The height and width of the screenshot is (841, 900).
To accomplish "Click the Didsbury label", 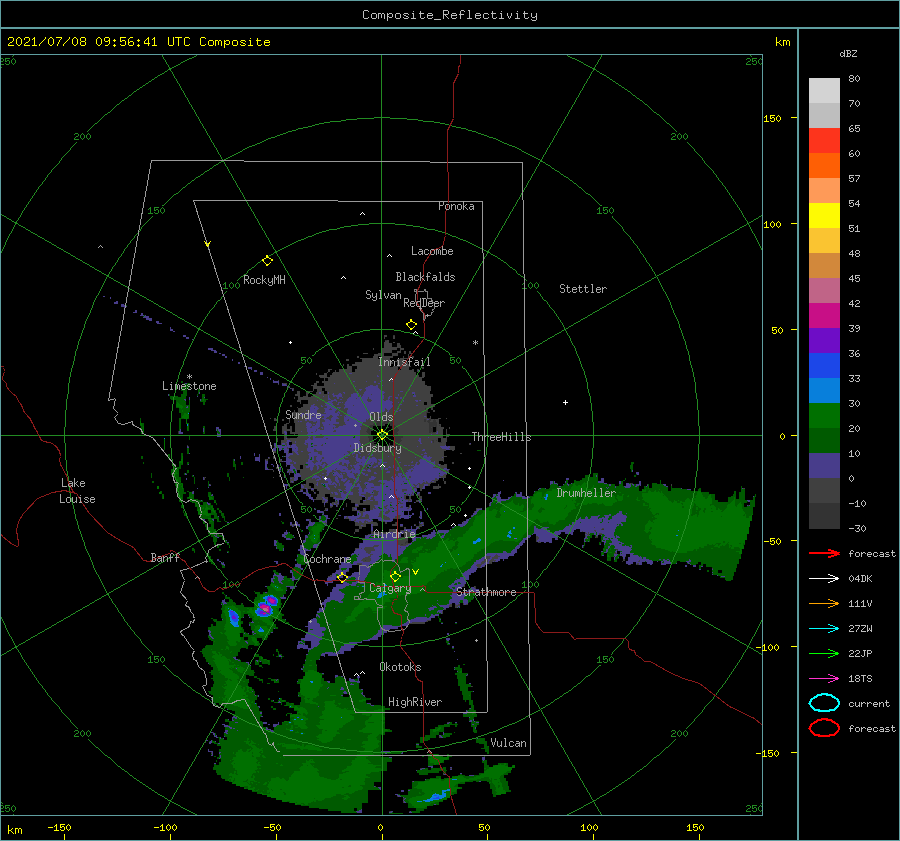I will pos(378,448).
